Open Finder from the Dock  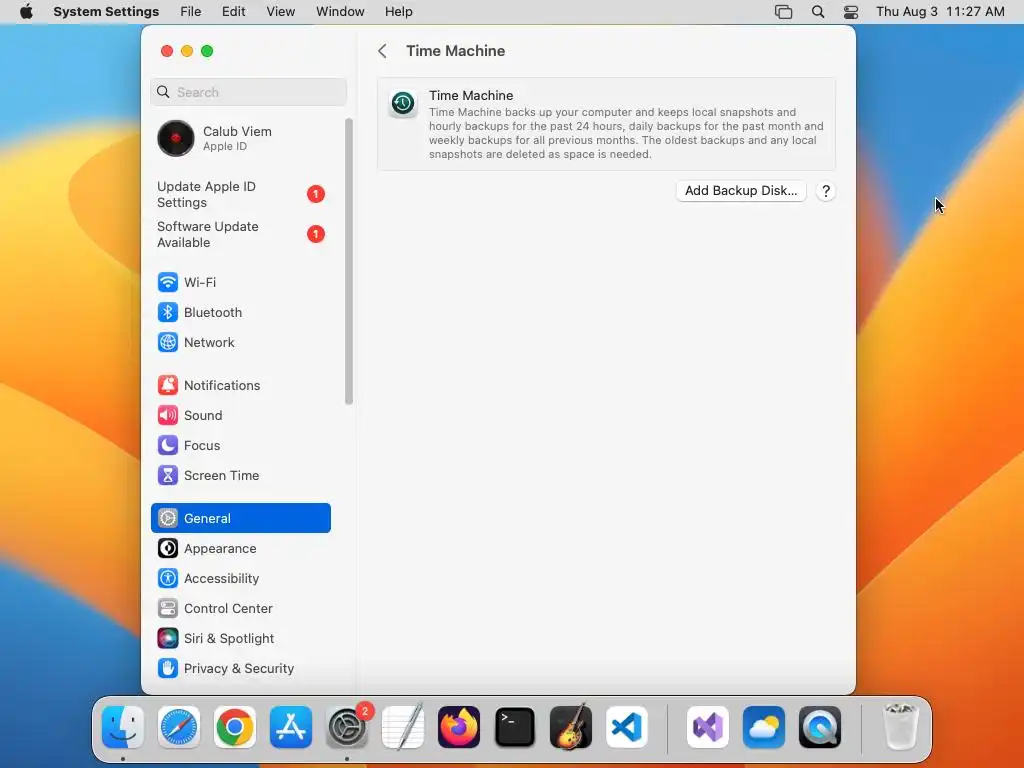(x=123, y=727)
